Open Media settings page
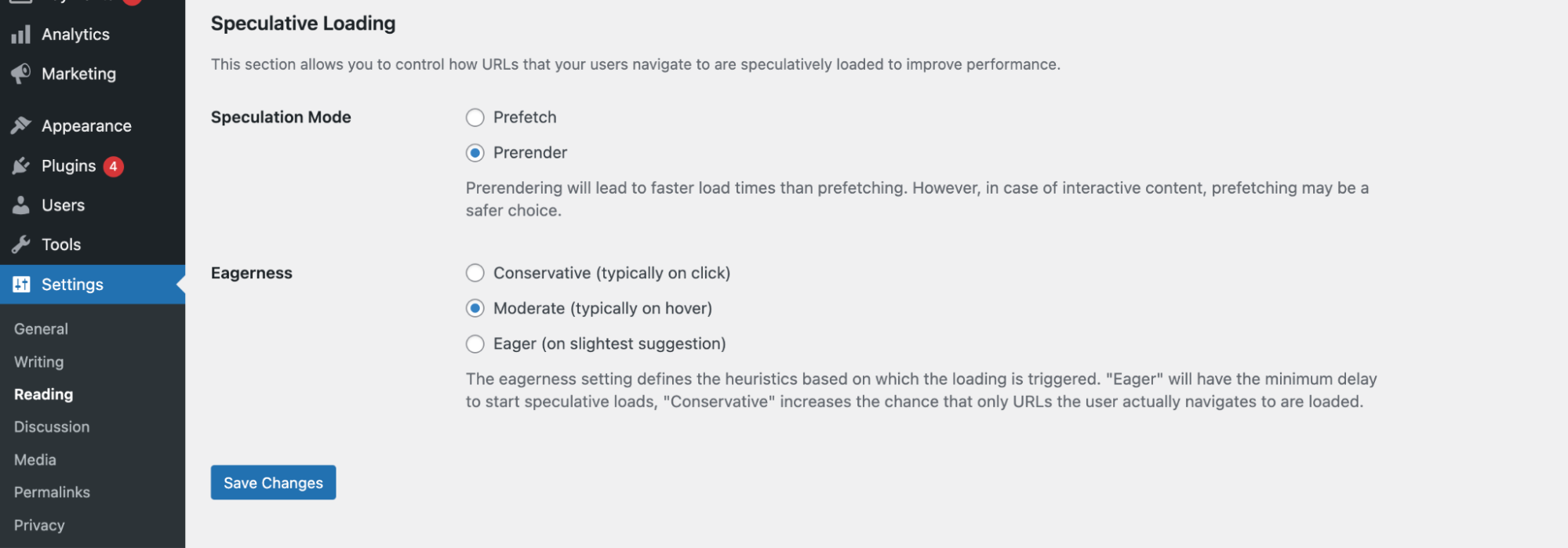The image size is (1568, 548). [x=35, y=460]
